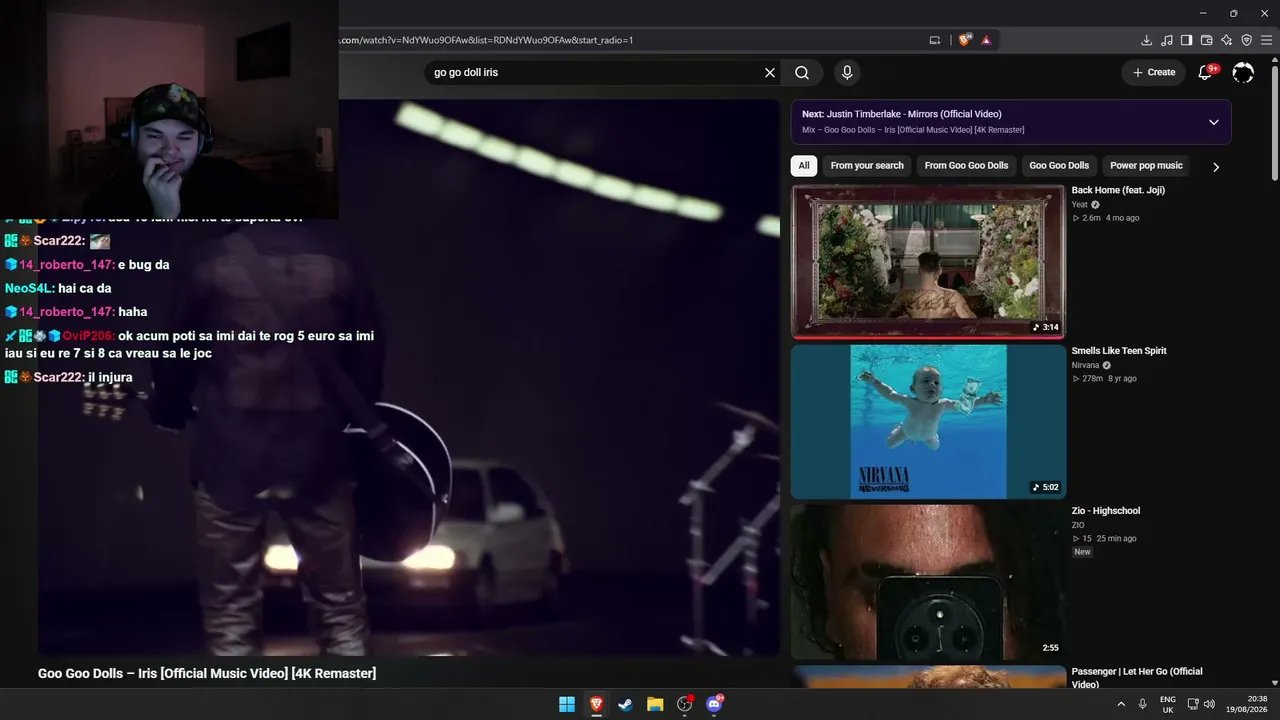Open Brave Rewards triangle icon
This screenshot has height=720, width=1280.
[x=986, y=40]
